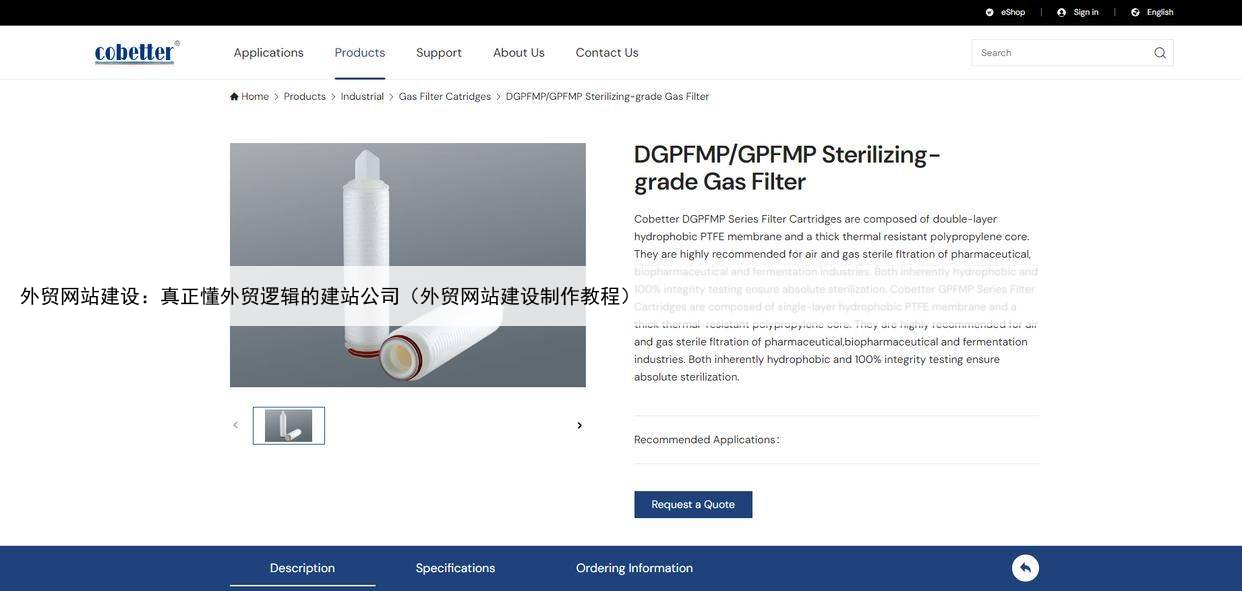Select the filter cartridge image thumbnail
The height and width of the screenshot is (591, 1242).
pyautogui.click(x=289, y=426)
